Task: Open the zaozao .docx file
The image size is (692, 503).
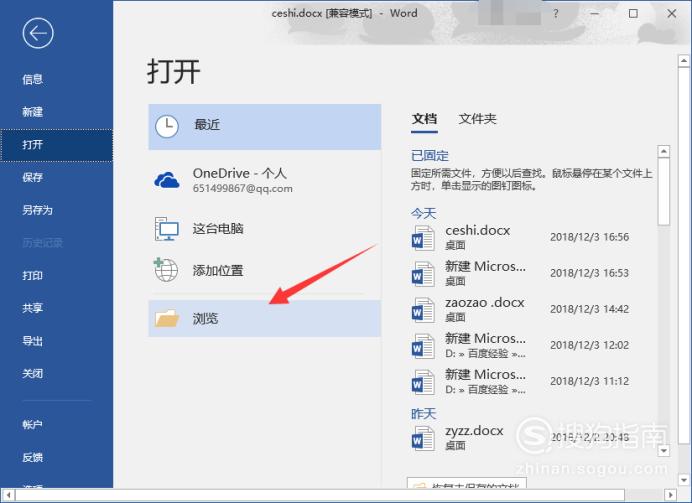Action: click(x=530, y=310)
